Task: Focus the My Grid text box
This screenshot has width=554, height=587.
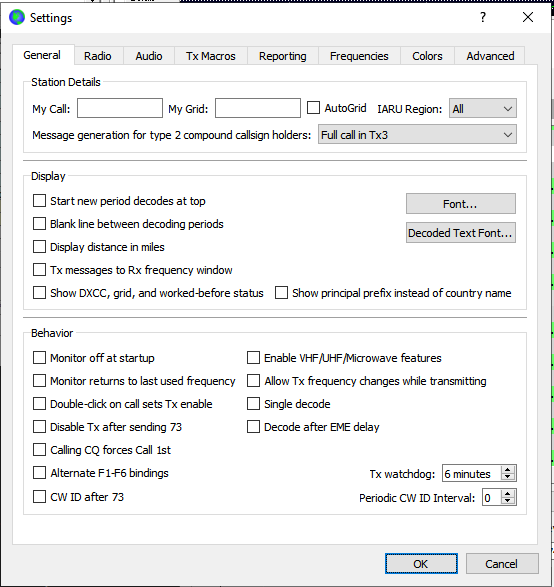Action: pyautogui.click(x=258, y=108)
